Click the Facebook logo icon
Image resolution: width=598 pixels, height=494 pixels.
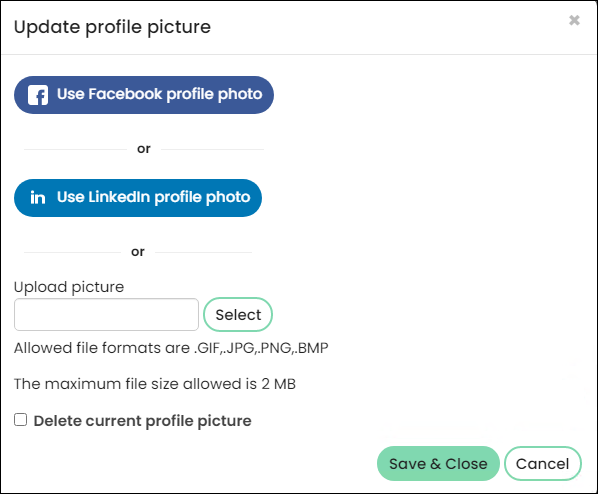coord(38,95)
